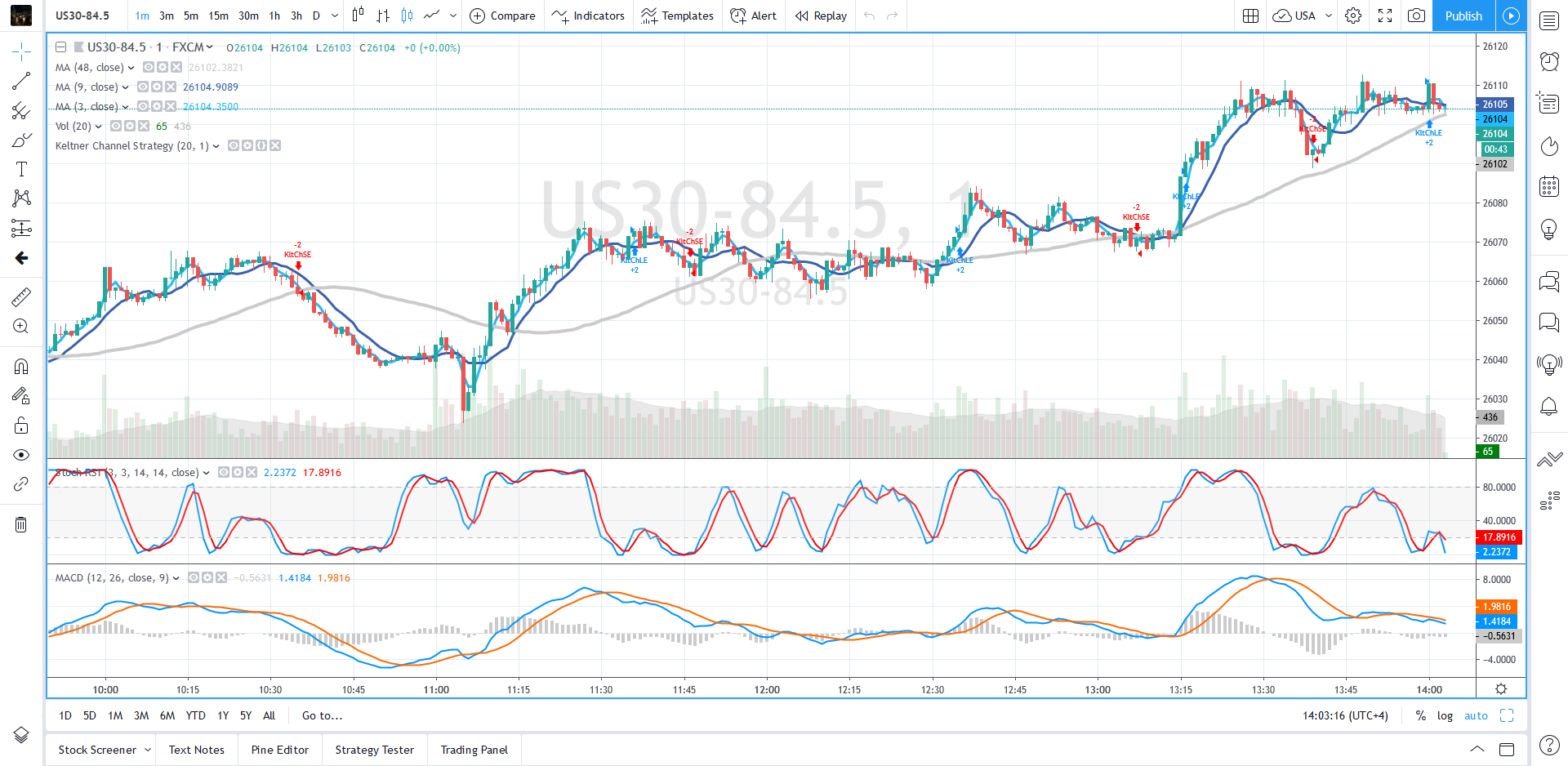This screenshot has height=766, width=1568.
Task: Click Compare to add a symbol
Action: [x=503, y=16]
